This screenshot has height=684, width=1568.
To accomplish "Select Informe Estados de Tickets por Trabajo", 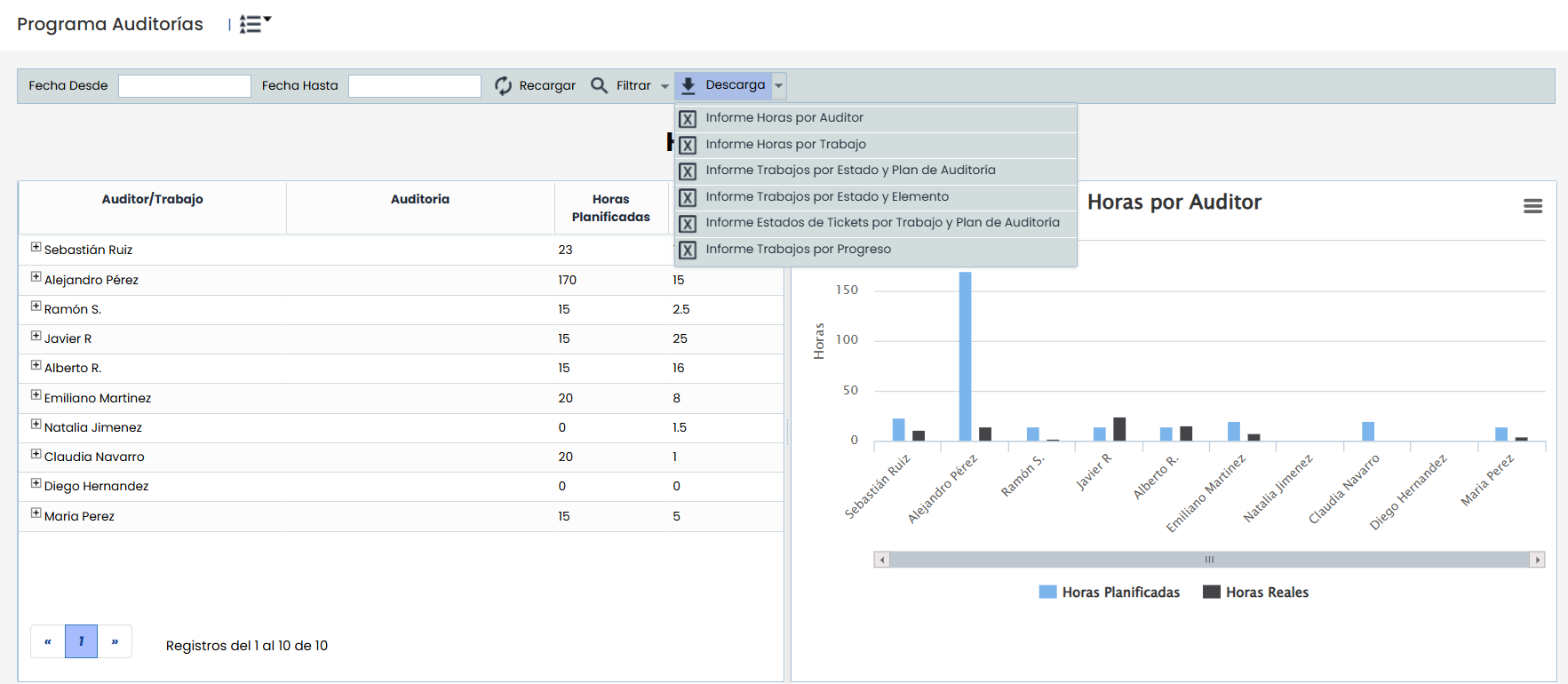I will point(882,223).
